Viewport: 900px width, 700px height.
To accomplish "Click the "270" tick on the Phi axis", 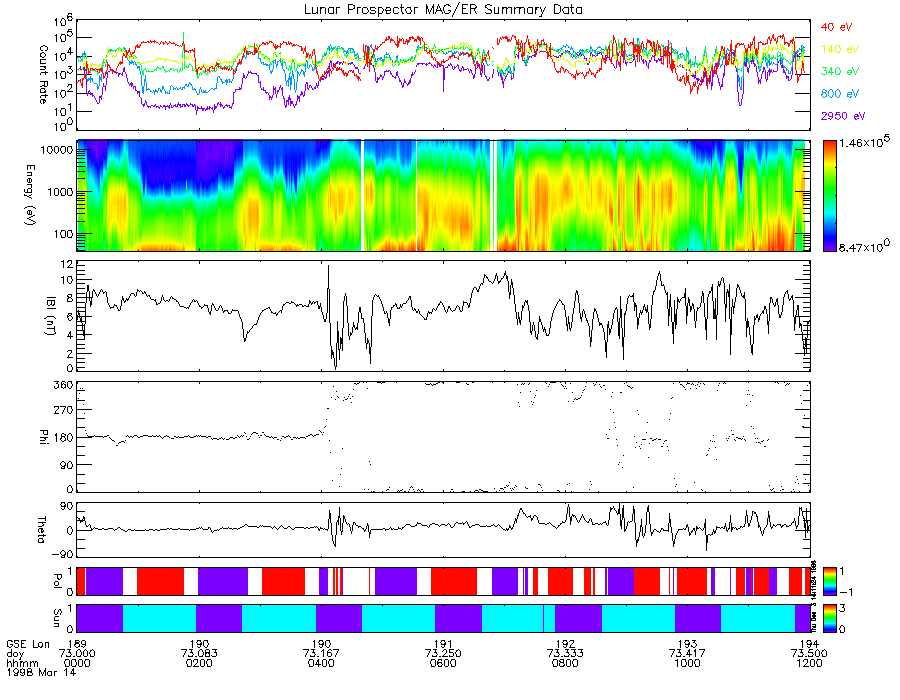I will (64, 410).
